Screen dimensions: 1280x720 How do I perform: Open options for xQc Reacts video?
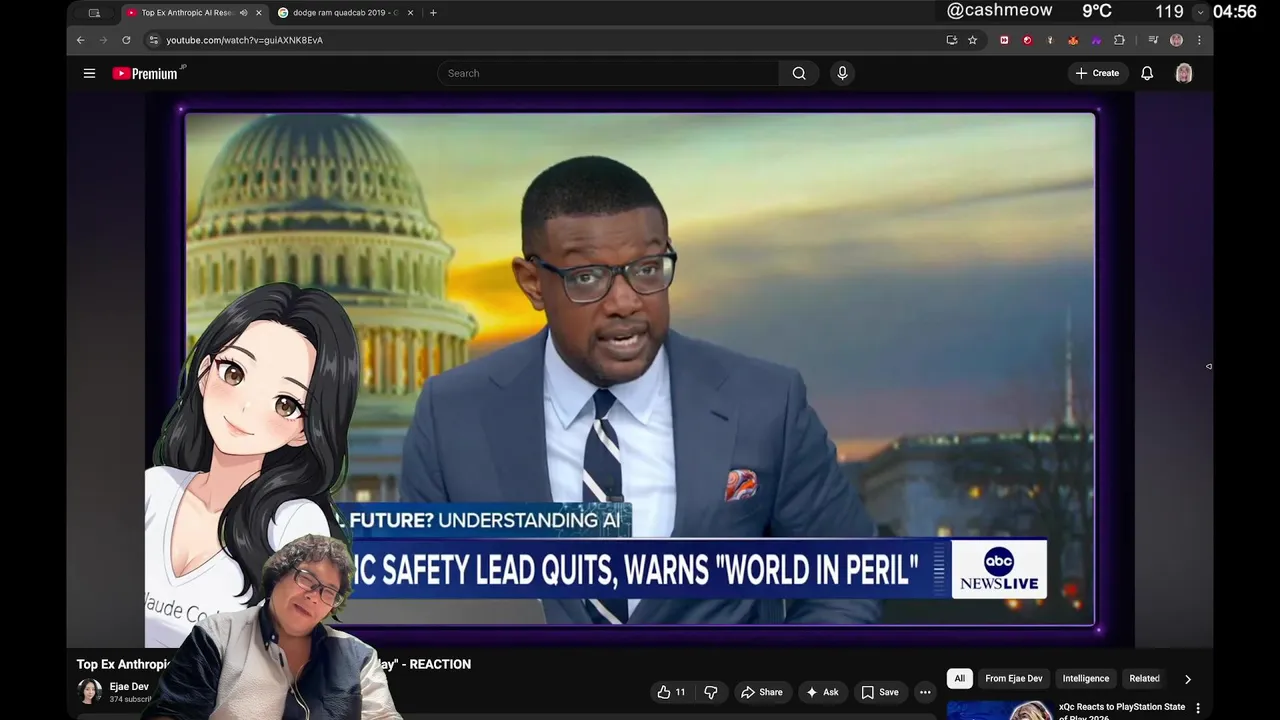pos(1198,709)
